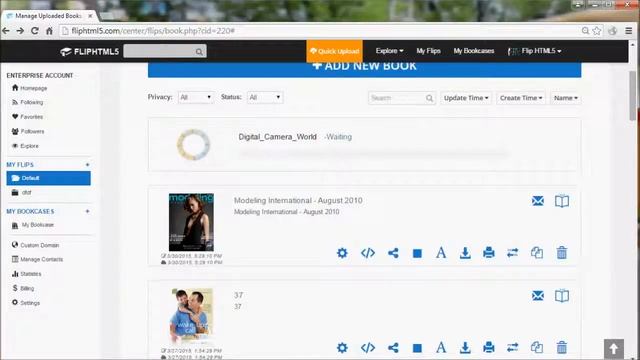
Task: Click the book 37 cover thumbnail
Action: point(192,316)
